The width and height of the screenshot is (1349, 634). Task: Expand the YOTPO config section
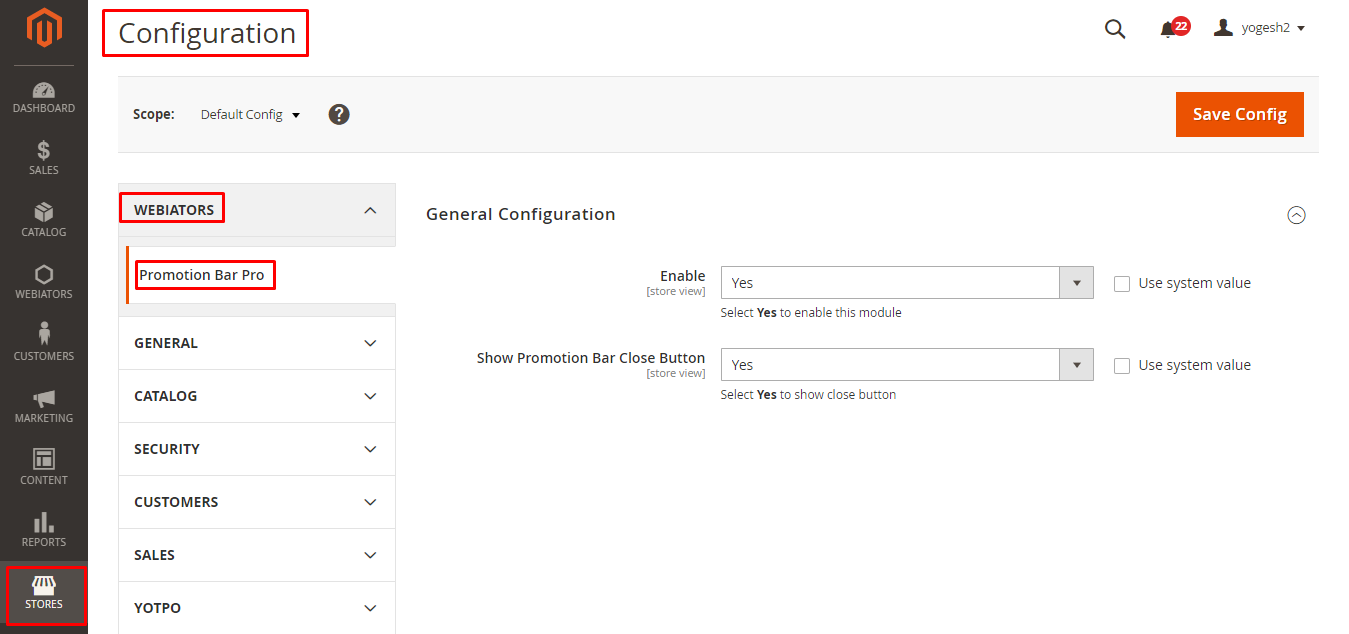coord(257,608)
